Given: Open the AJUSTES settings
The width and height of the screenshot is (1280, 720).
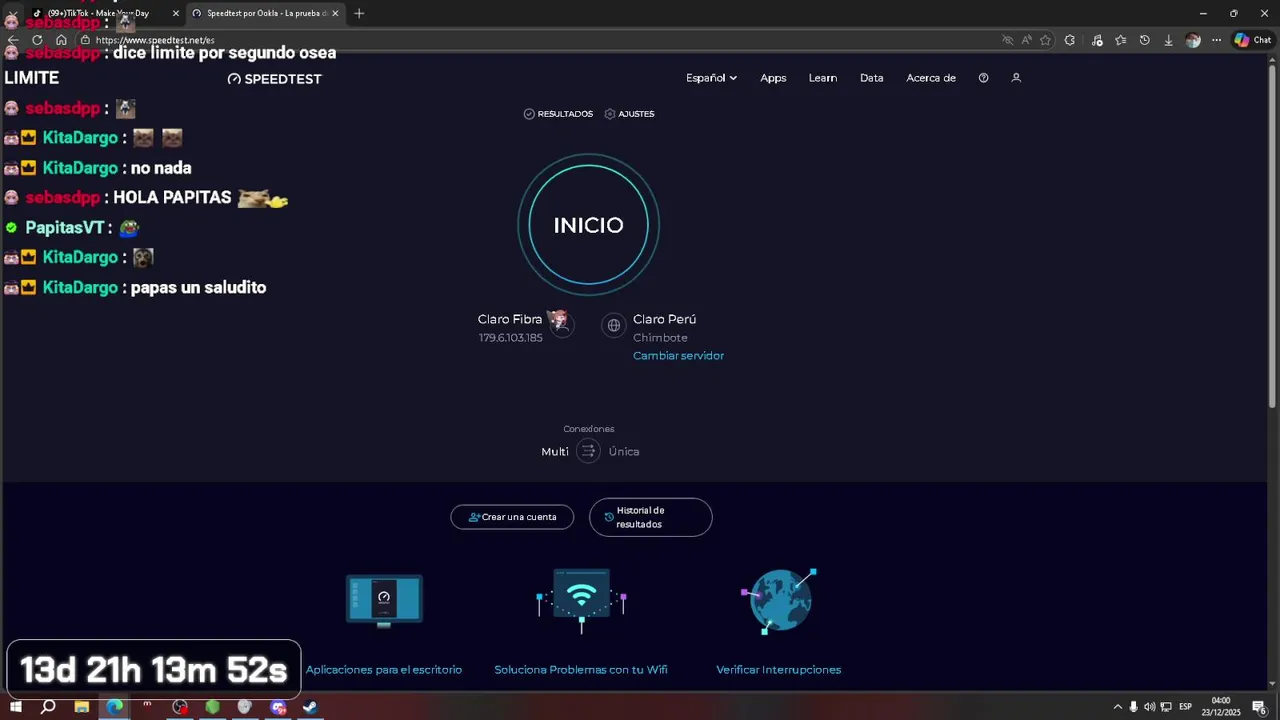Looking at the screenshot, I should coord(629,114).
